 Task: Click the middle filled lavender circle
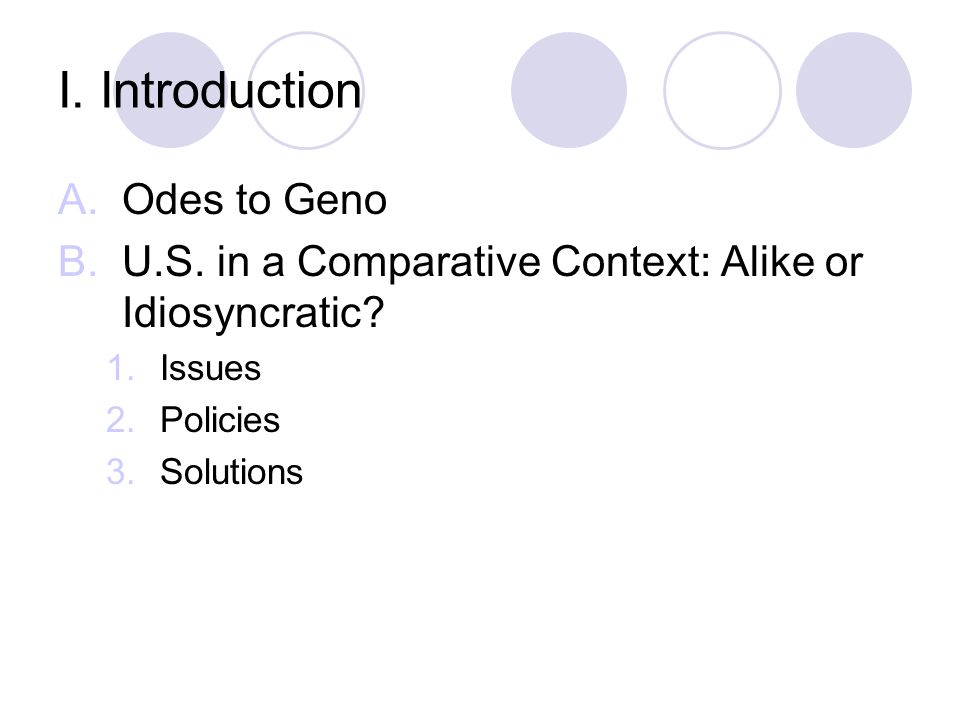[569, 90]
